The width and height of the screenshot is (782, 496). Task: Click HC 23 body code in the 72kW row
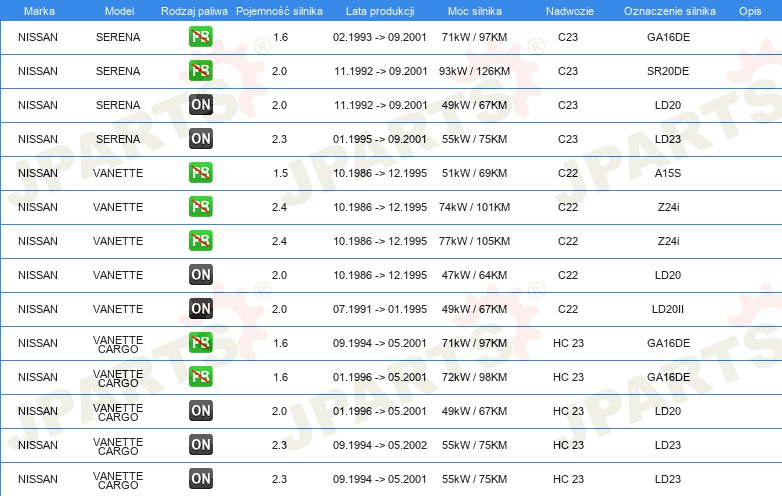568,377
